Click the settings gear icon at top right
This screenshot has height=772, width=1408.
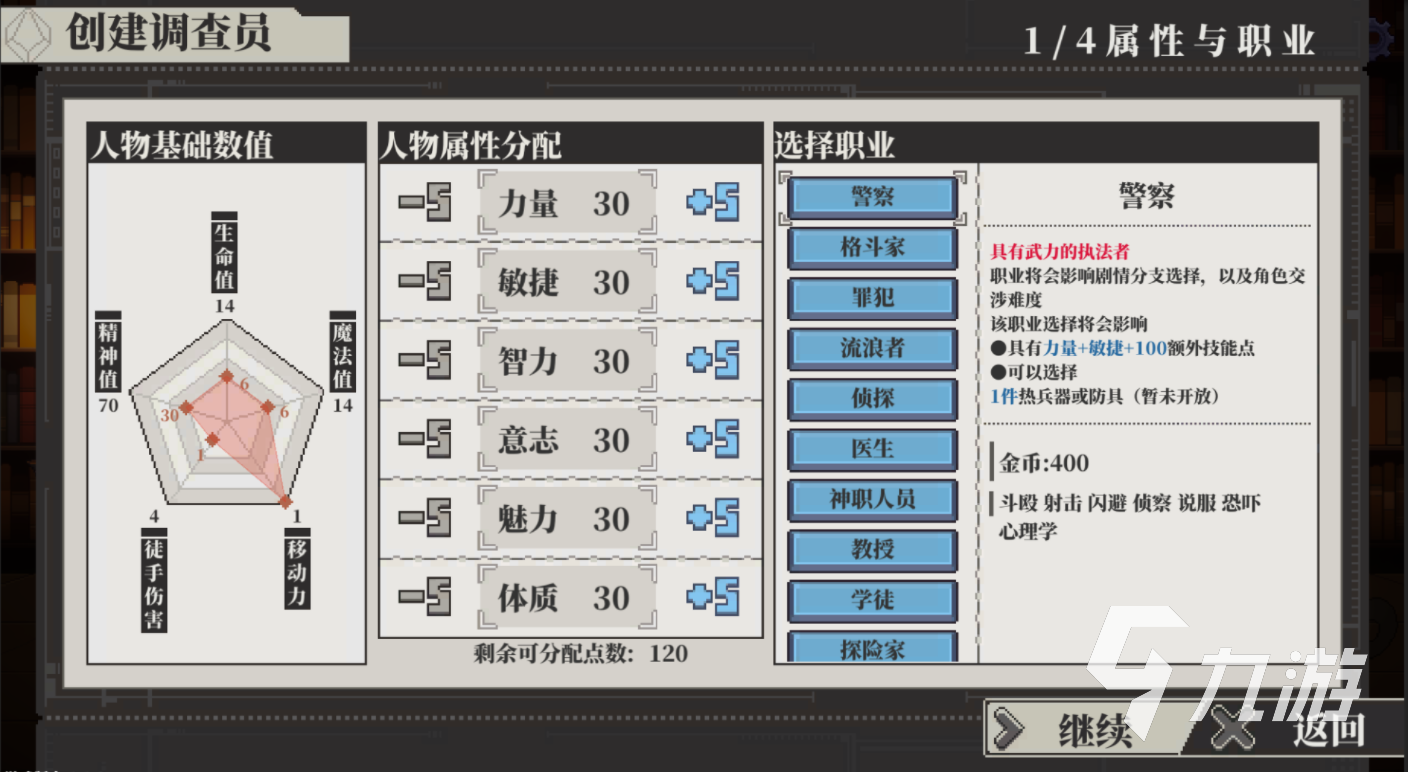click(1383, 40)
